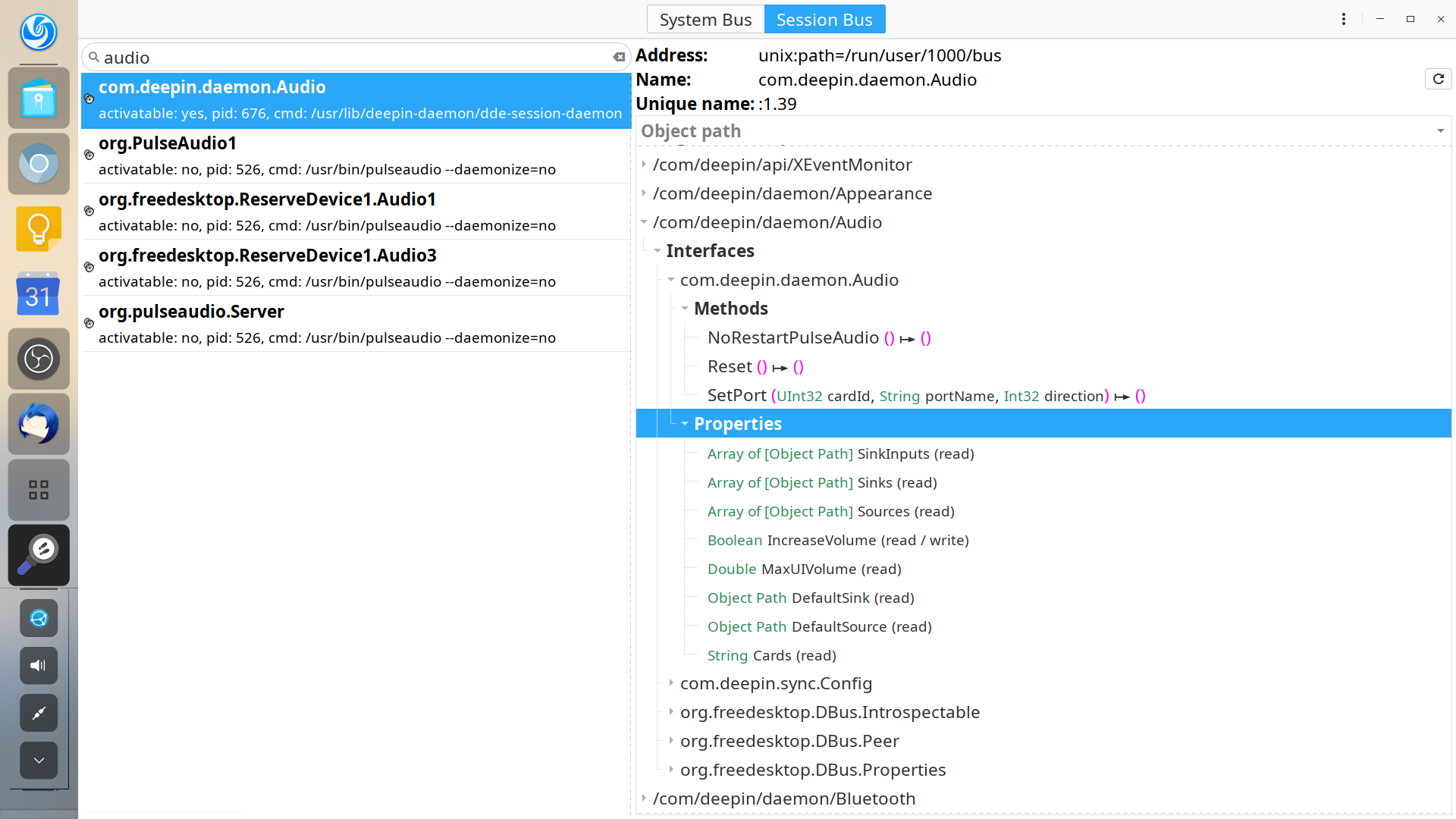
Task: Open the yellow lightbulb notes app
Action: 39,228
